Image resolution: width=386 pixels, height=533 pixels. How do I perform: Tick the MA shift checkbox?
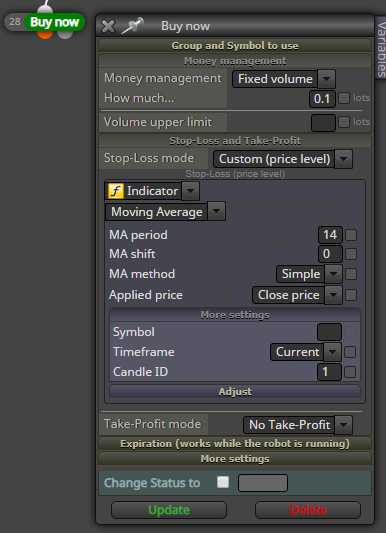351,254
